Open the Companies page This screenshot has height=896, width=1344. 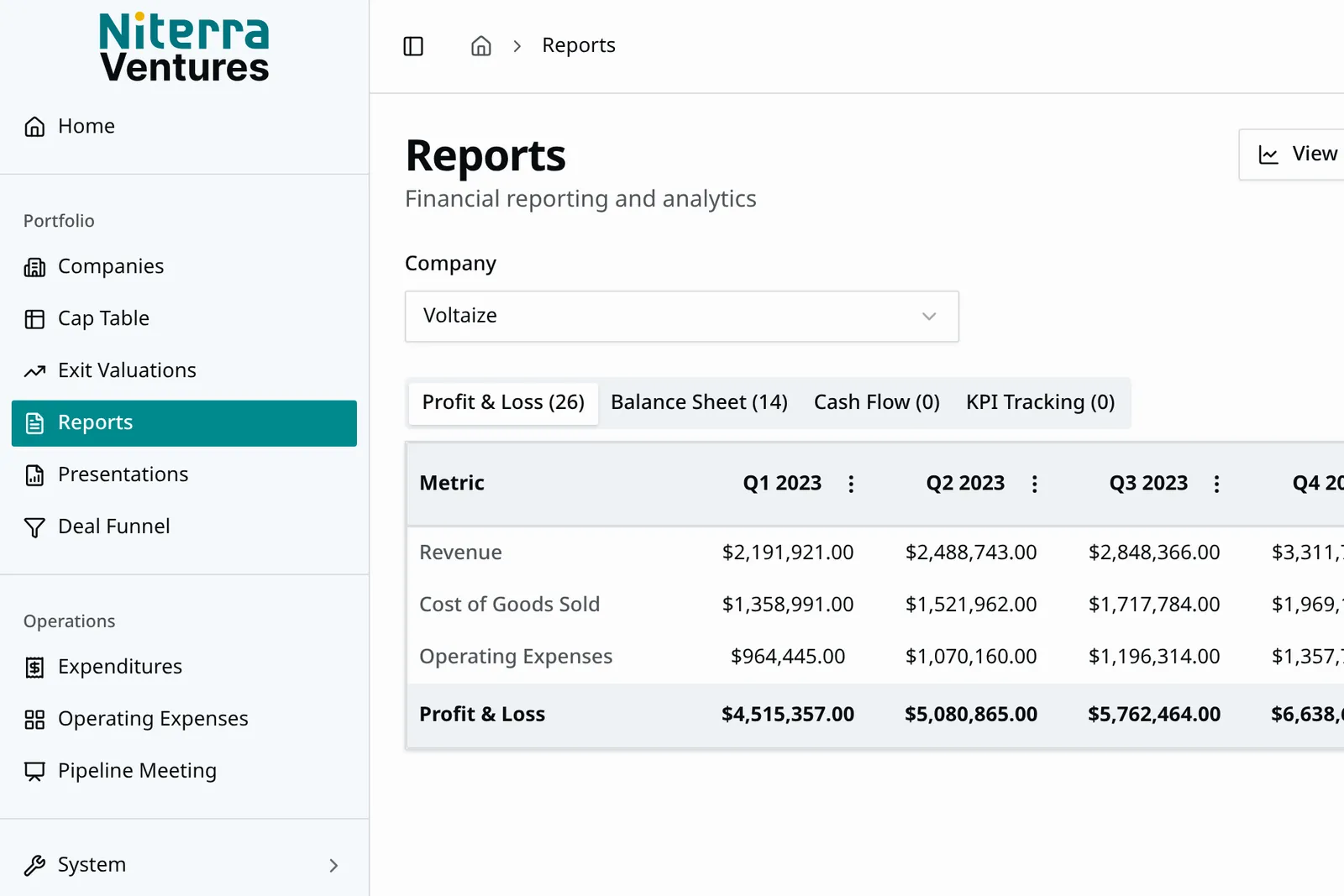pyautogui.click(x=184, y=267)
